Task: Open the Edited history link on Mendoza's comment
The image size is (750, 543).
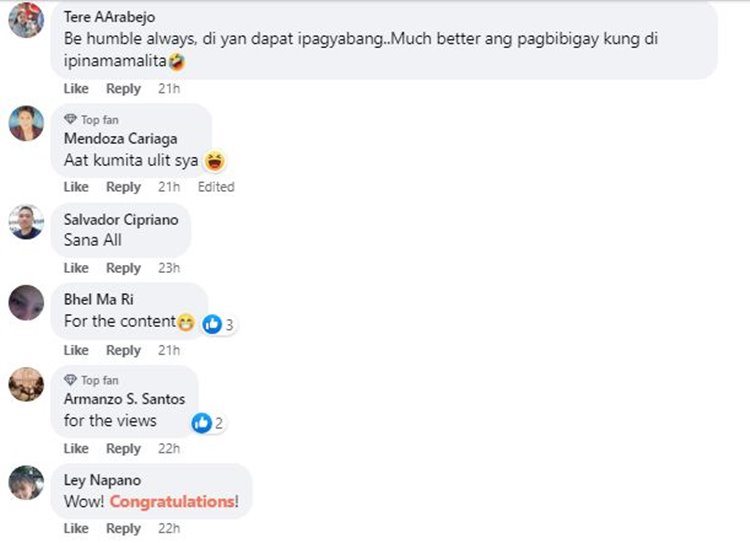Action: pyautogui.click(x=216, y=187)
